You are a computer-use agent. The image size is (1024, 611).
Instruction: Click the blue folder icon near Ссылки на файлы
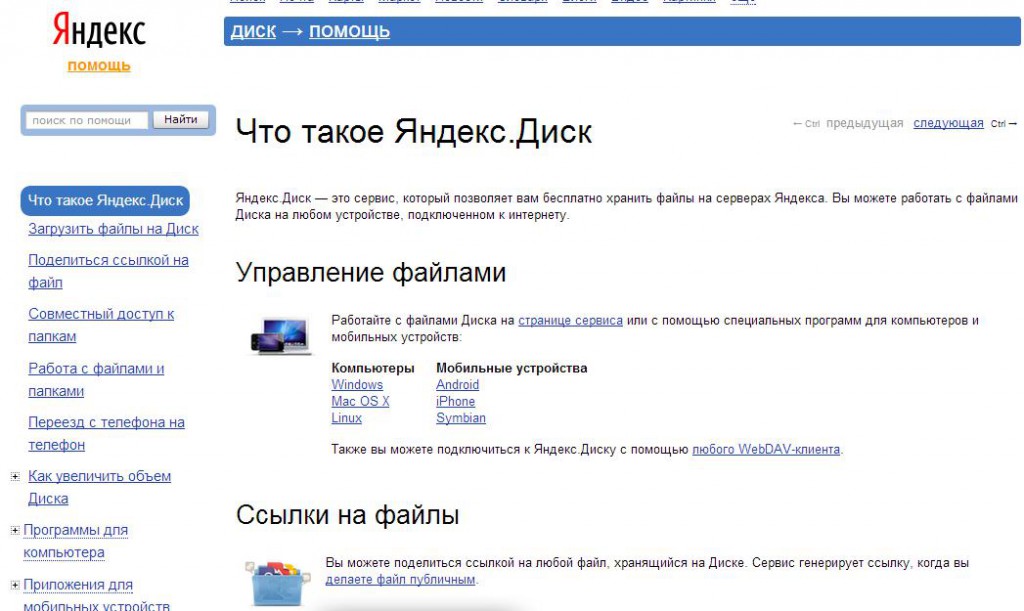(278, 582)
